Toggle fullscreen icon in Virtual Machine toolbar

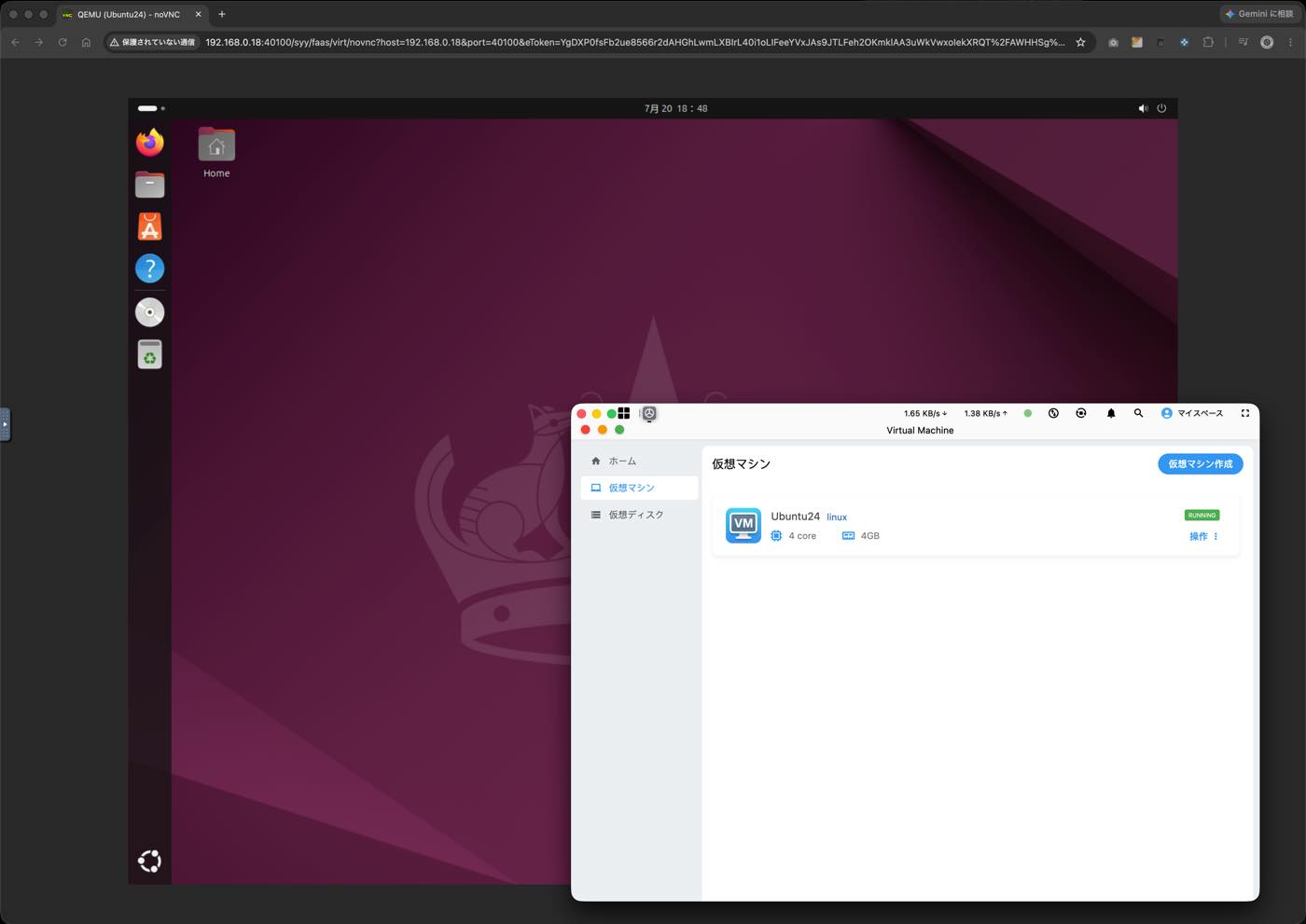point(1244,413)
